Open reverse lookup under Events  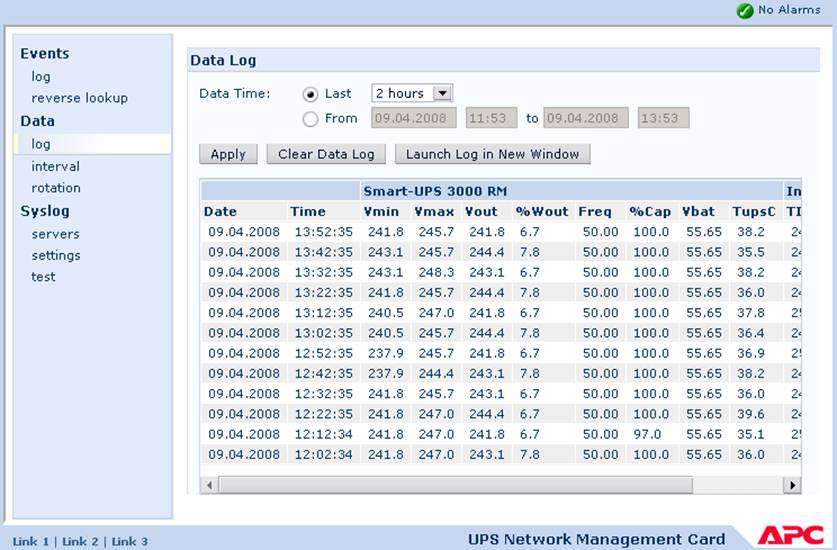click(80, 98)
